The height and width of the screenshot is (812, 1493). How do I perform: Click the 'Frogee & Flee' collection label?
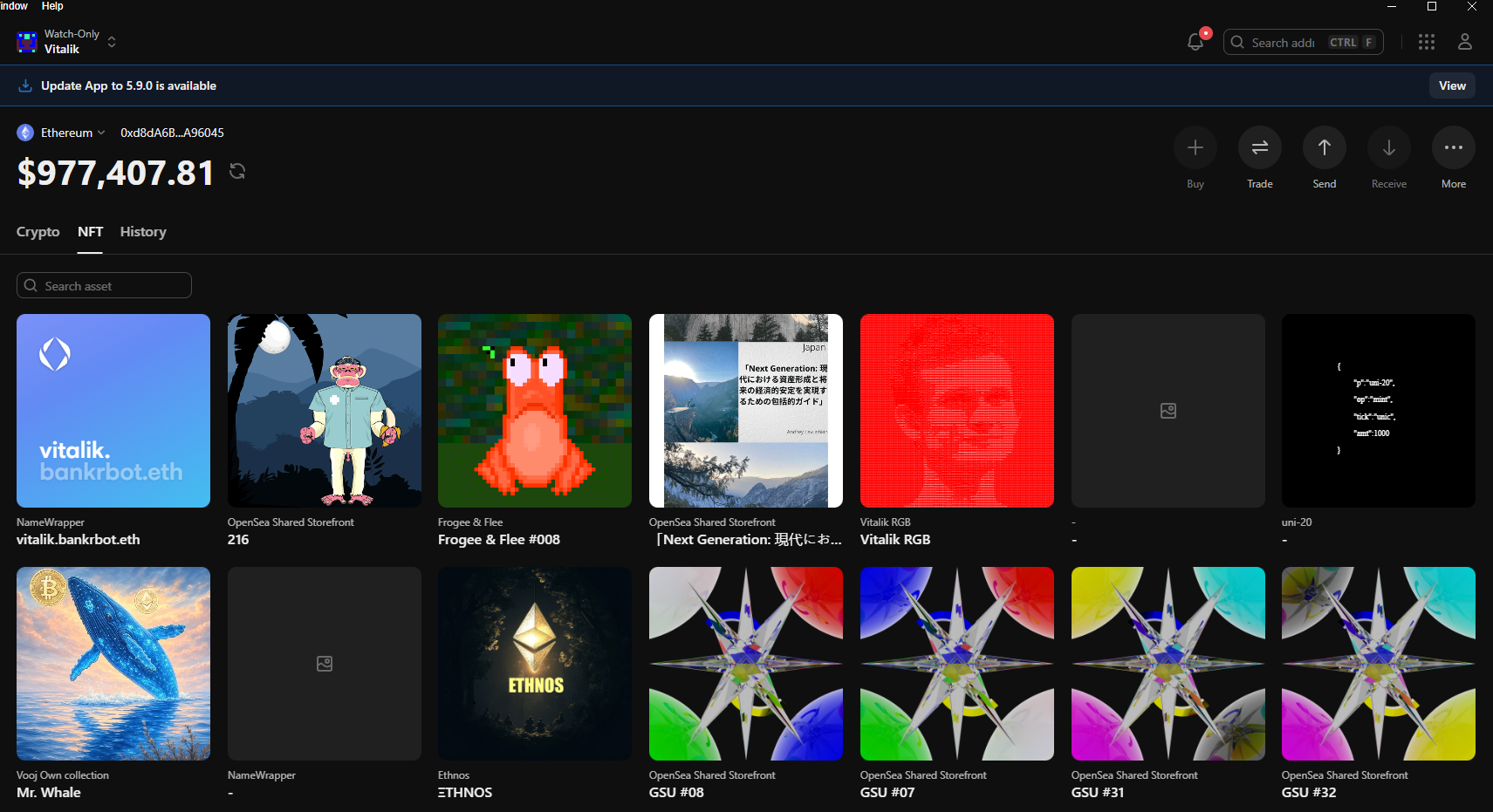click(x=470, y=522)
